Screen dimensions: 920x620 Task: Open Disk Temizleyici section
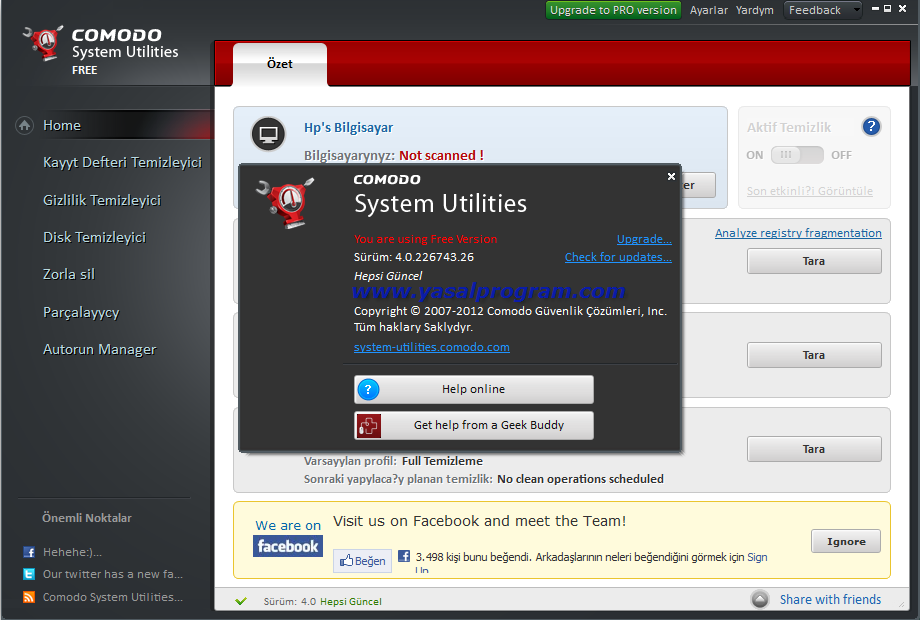94,238
